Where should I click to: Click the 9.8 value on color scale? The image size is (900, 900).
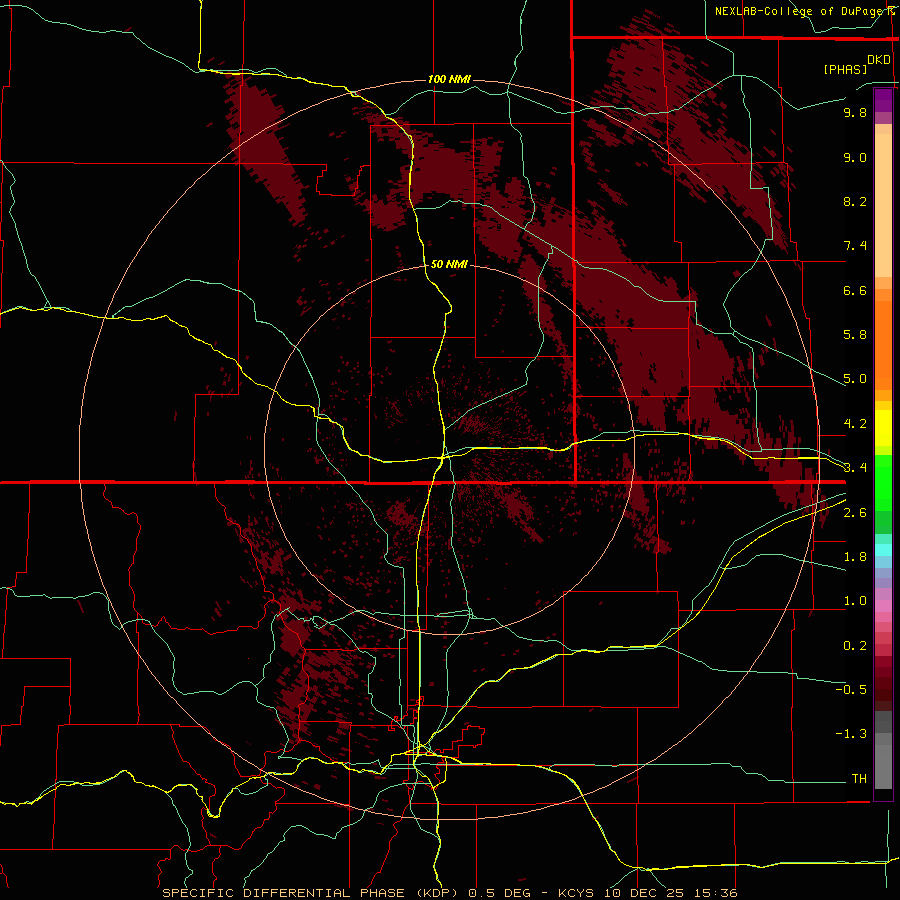(x=855, y=112)
